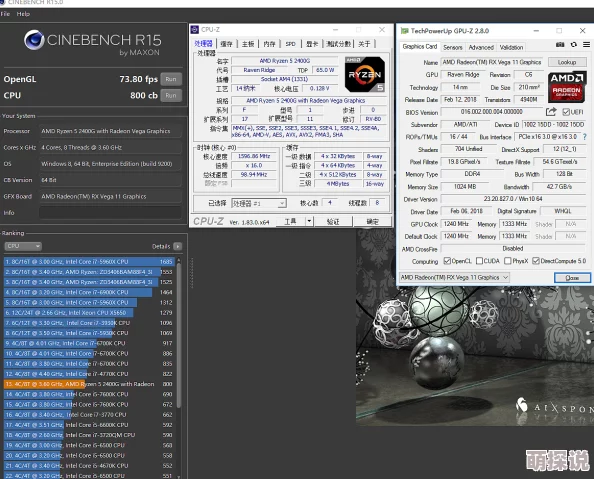Click the Bus Interface question mark

point(585,137)
